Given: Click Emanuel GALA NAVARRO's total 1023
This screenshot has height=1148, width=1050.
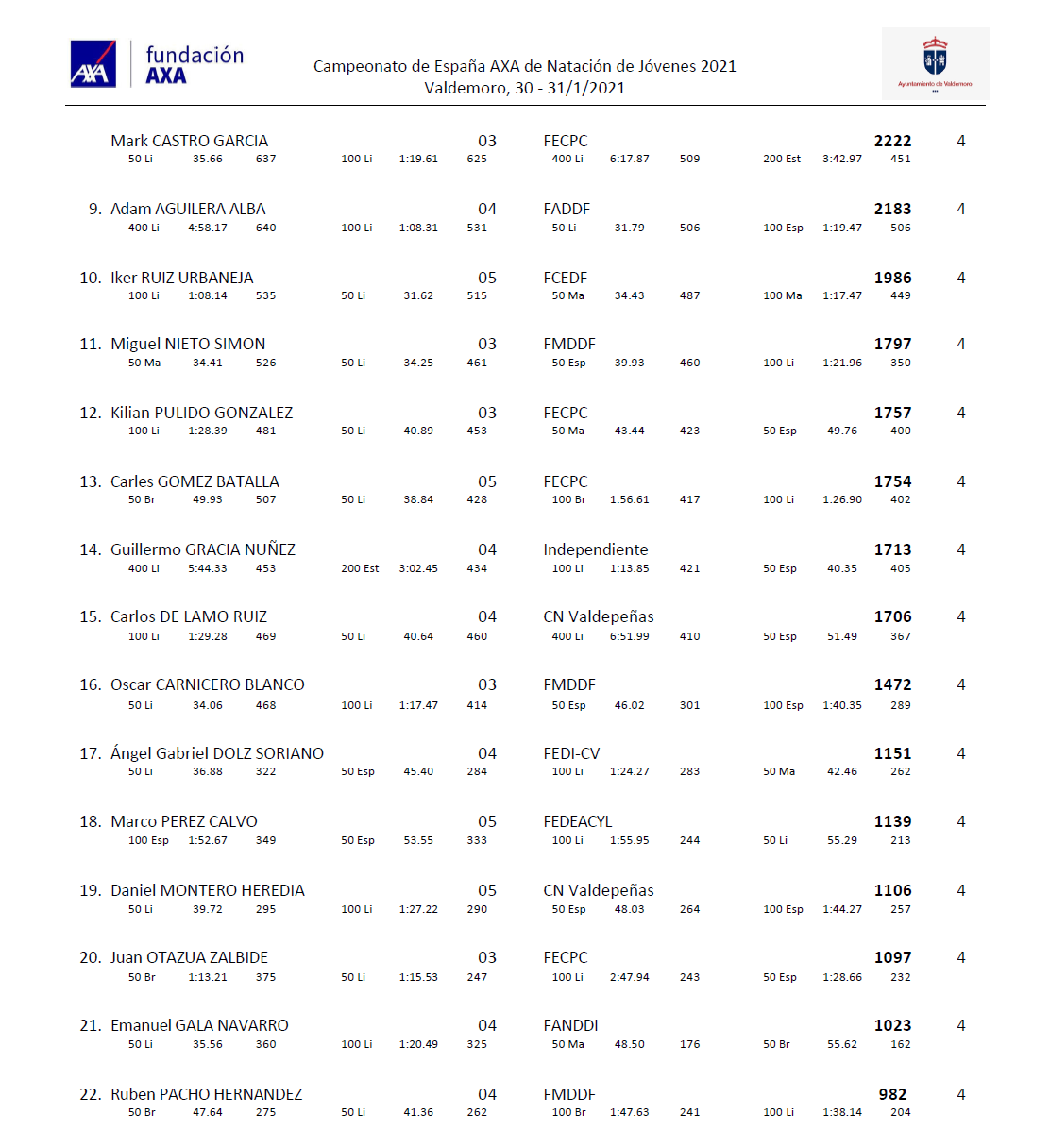Looking at the screenshot, I should pyautogui.click(x=892, y=1025).
